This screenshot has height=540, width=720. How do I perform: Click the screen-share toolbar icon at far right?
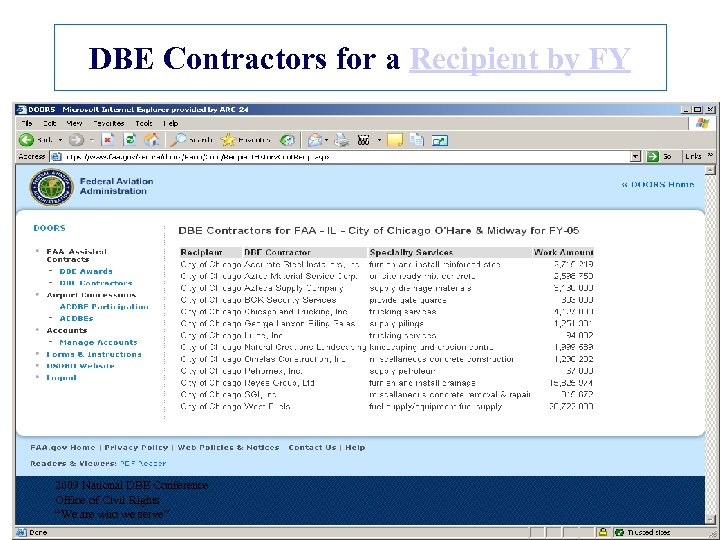[439, 140]
